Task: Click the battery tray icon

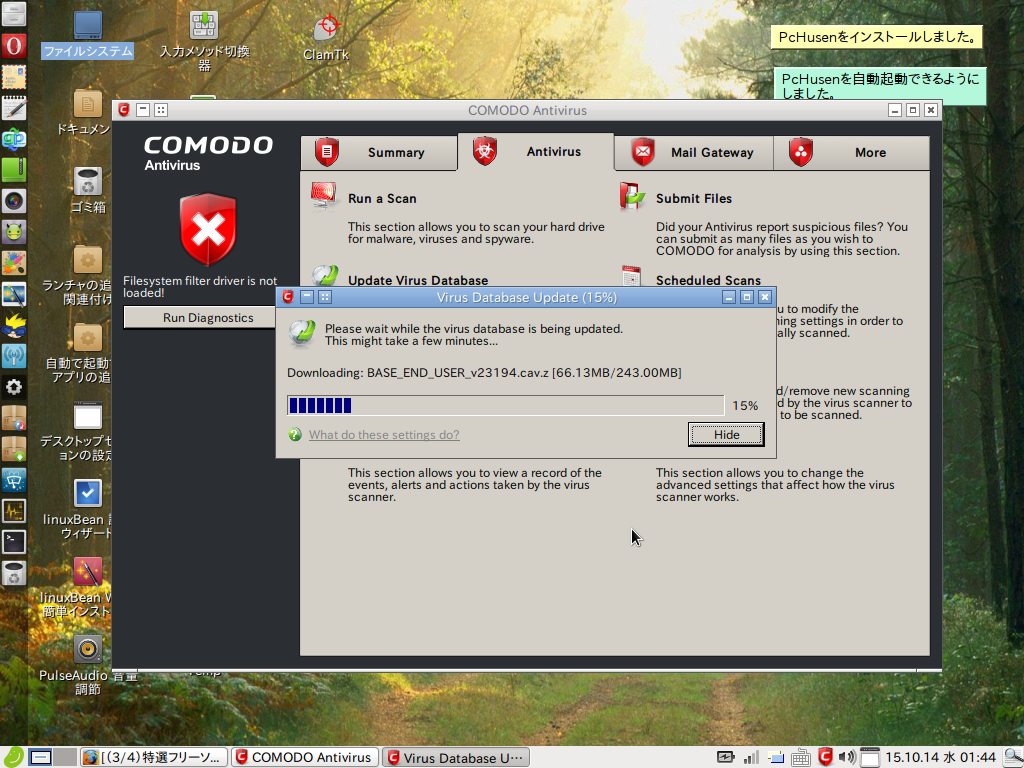Action: click(726, 758)
